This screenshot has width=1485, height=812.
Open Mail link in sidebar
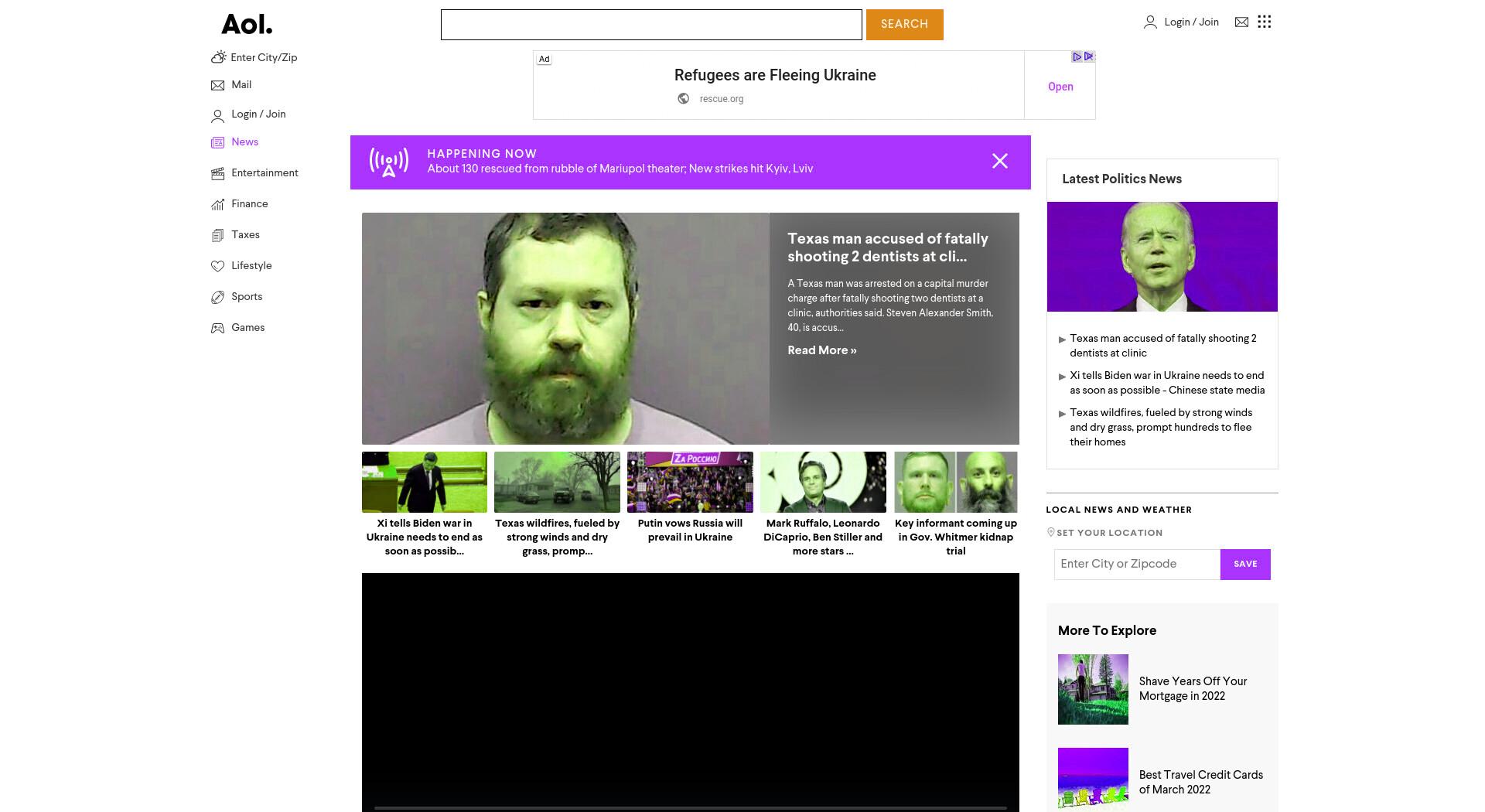pos(241,85)
